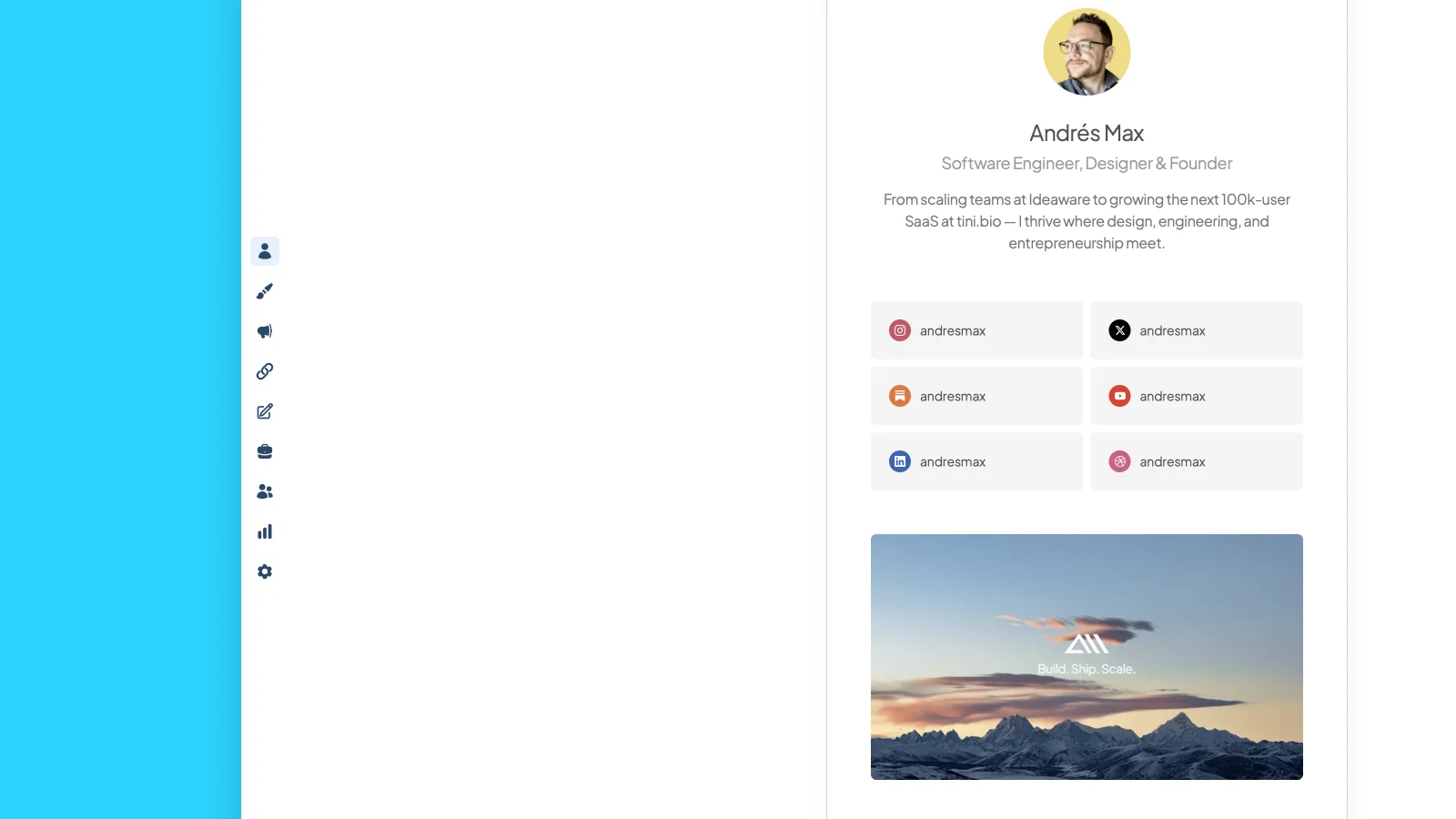Open the YouTube andresmax link button

pyautogui.click(x=1197, y=396)
